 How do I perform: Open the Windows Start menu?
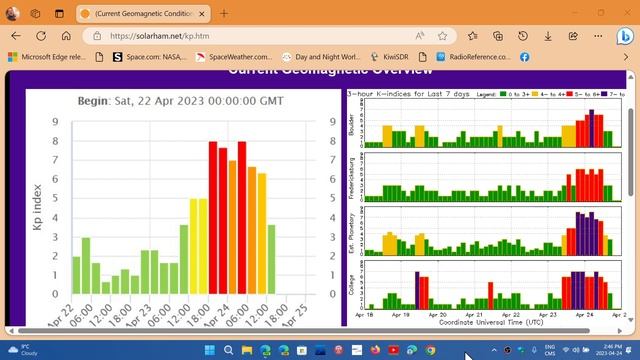pyautogui.click(x=210, y=350)
